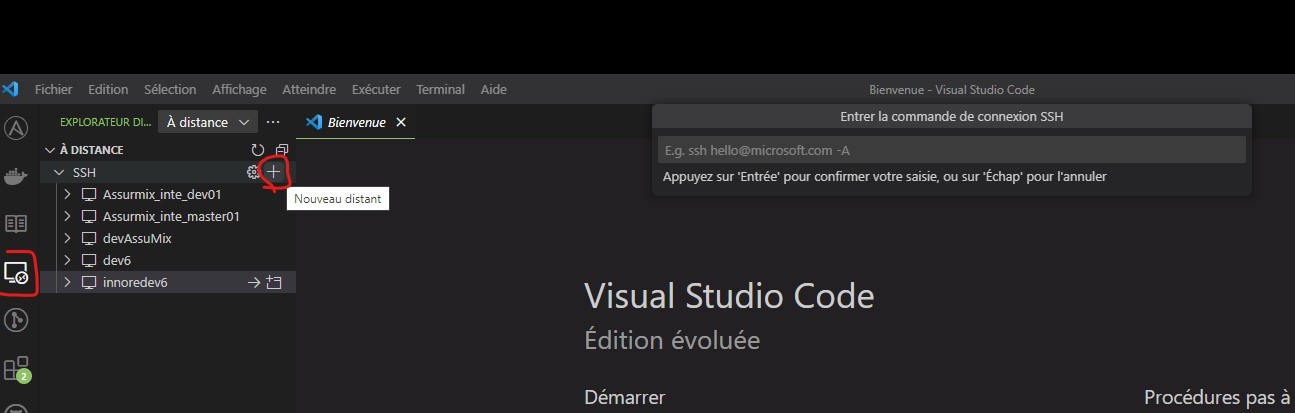Viewport: 1295px width, 413px height.
Task: Open the À distance dropdown selector
Action: (211, 122)
